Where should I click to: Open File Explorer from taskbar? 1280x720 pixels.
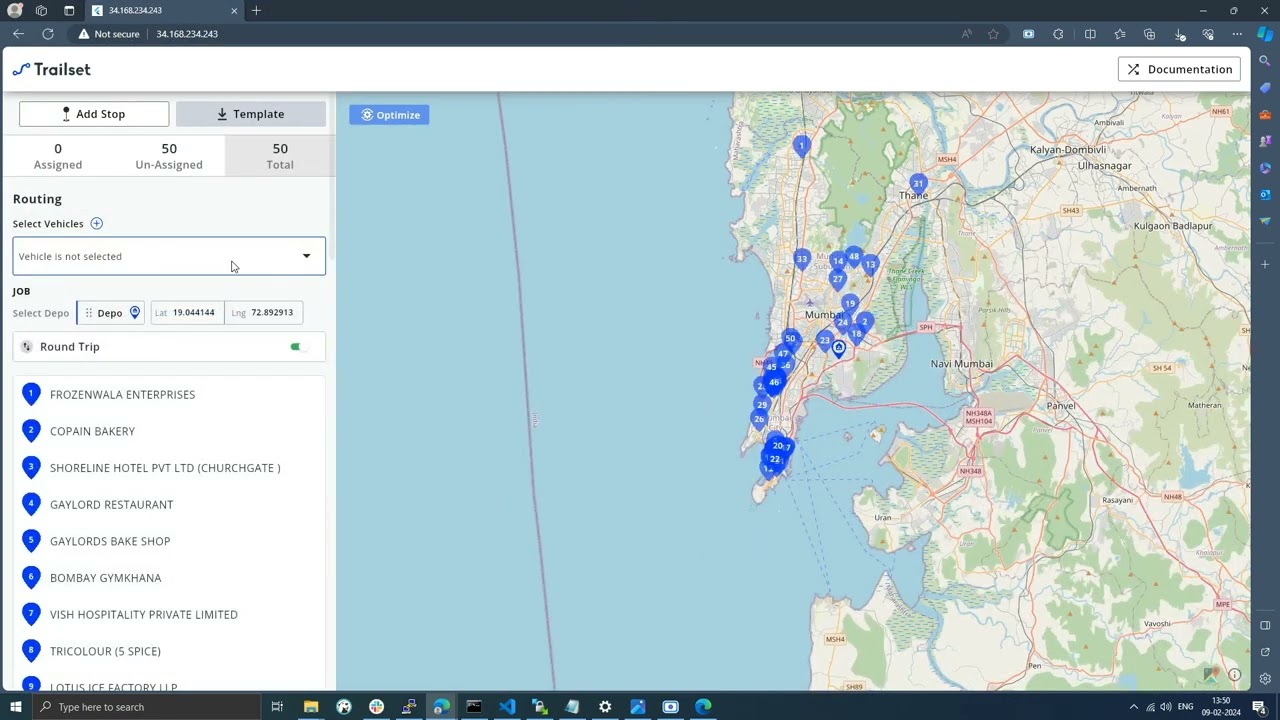click(x=311, y=707)
